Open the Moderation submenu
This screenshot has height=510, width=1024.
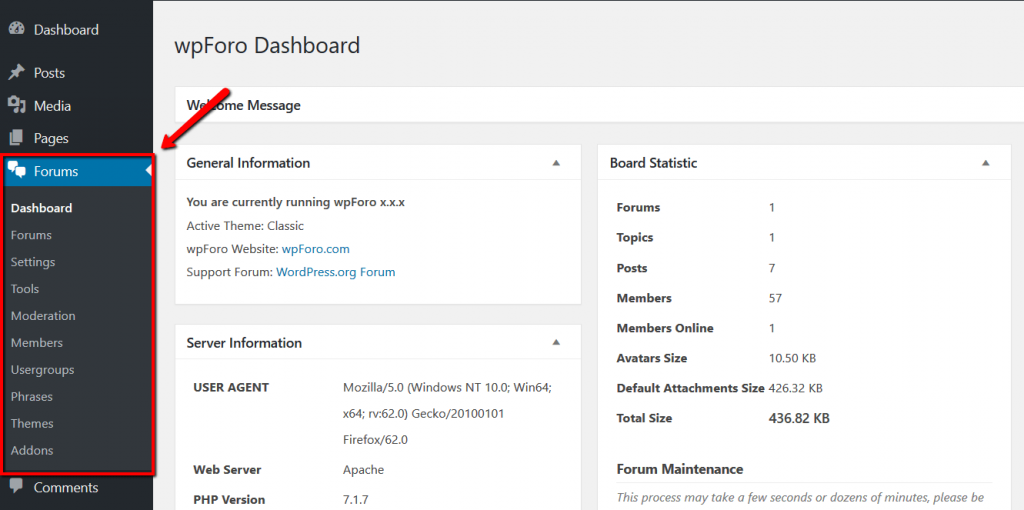point(43,315)
